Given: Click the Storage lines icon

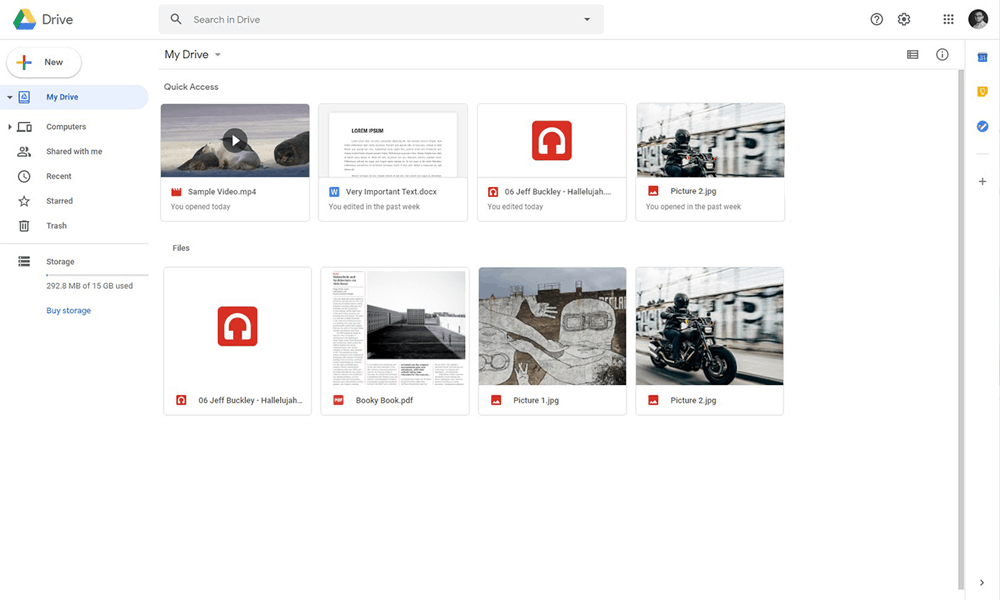Looking at the screenshot, I should pos(24,261).
